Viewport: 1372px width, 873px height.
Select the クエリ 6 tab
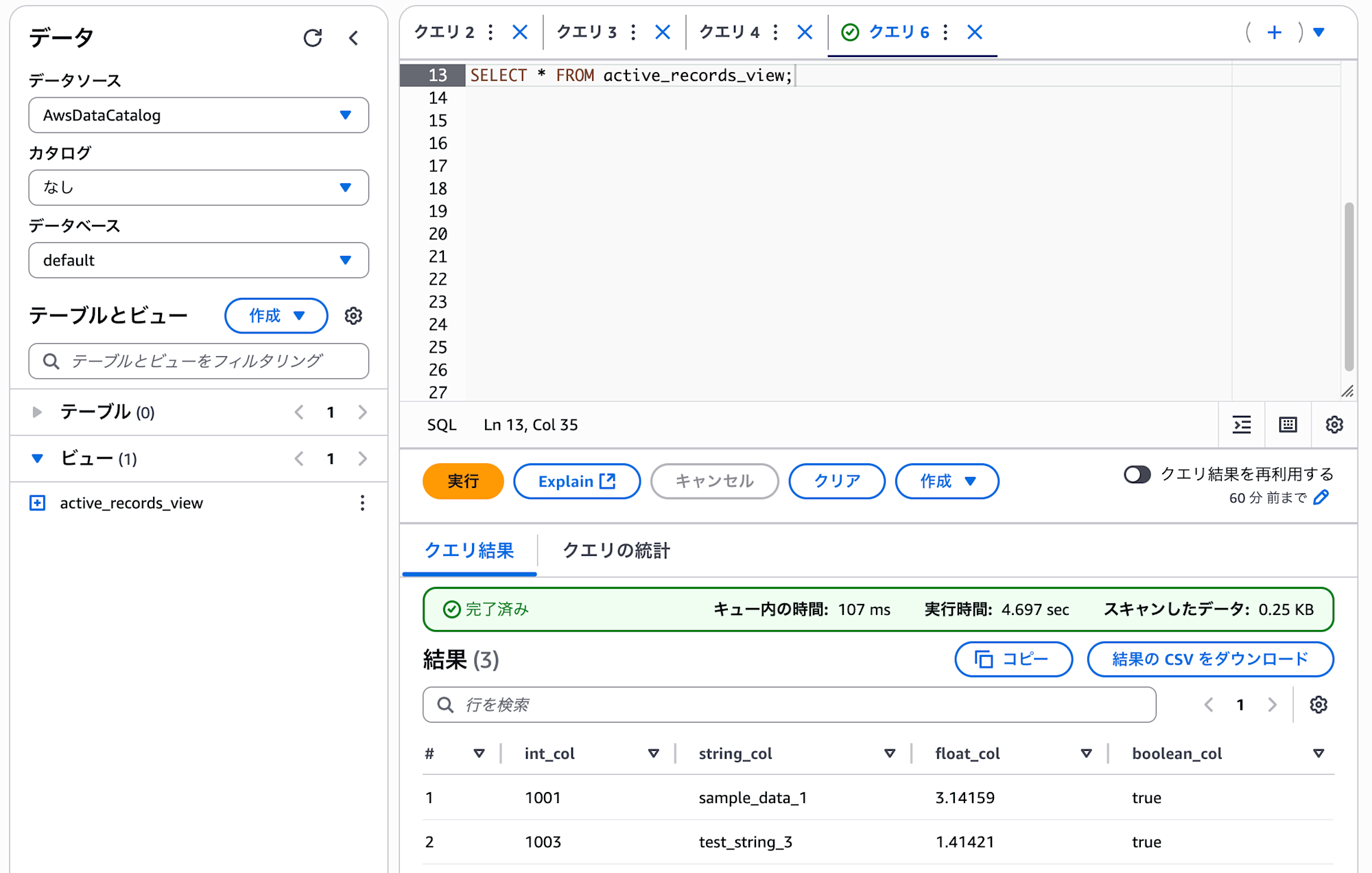[x=899, y=32]
